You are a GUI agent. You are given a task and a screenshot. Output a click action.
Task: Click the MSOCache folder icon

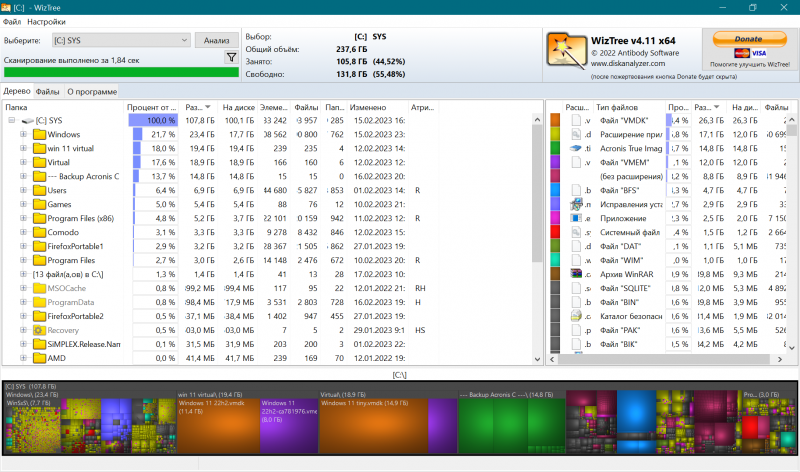point(39,288)
